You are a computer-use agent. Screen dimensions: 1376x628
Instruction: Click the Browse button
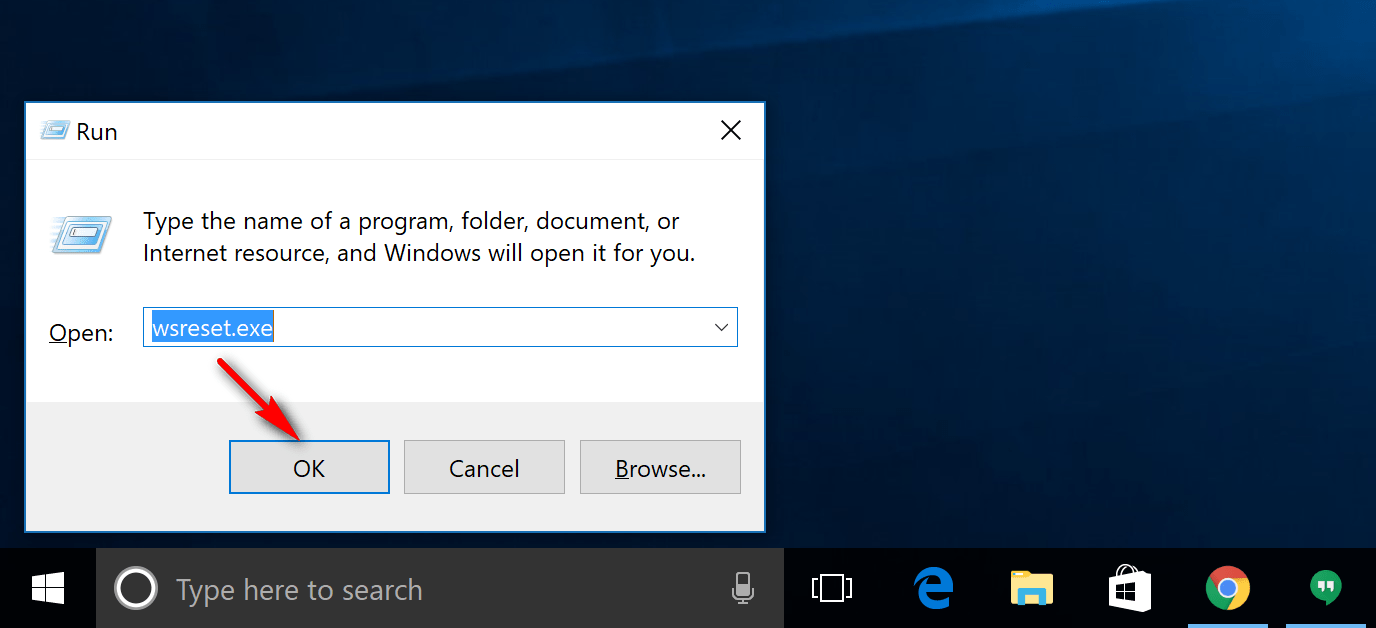click(x=660, y=467)
